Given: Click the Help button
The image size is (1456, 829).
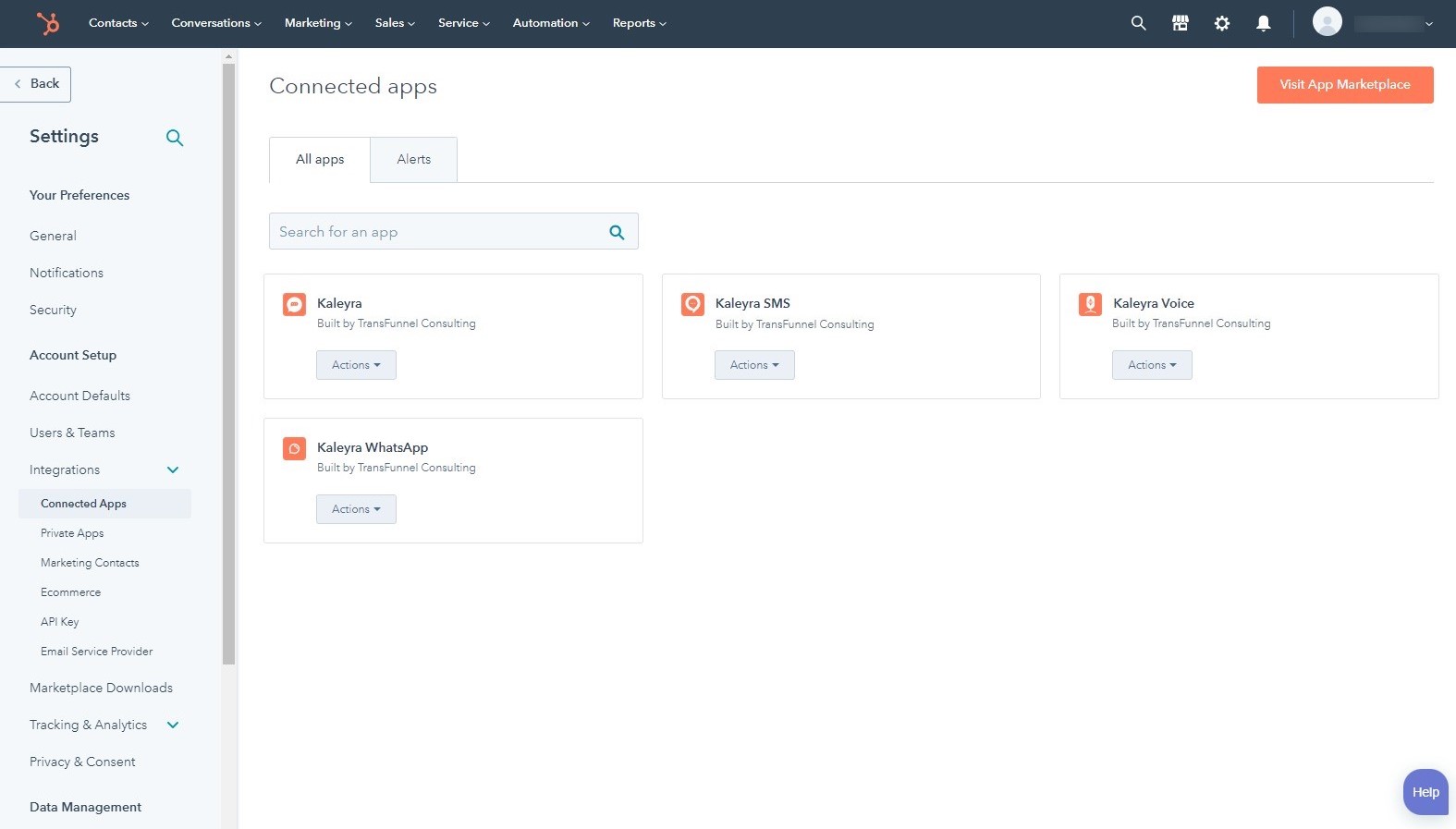Looking at the screenshot, I should 1425,792.
